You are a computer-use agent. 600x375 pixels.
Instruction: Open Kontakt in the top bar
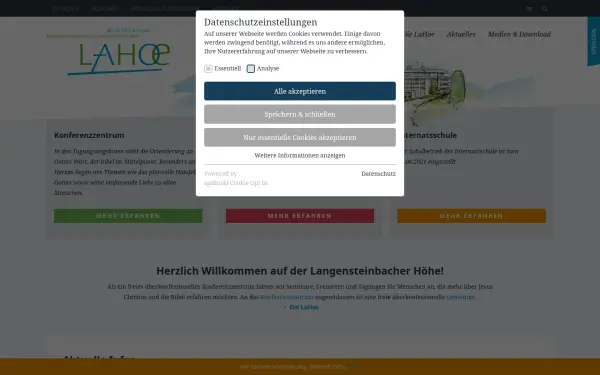click(104, 9)
